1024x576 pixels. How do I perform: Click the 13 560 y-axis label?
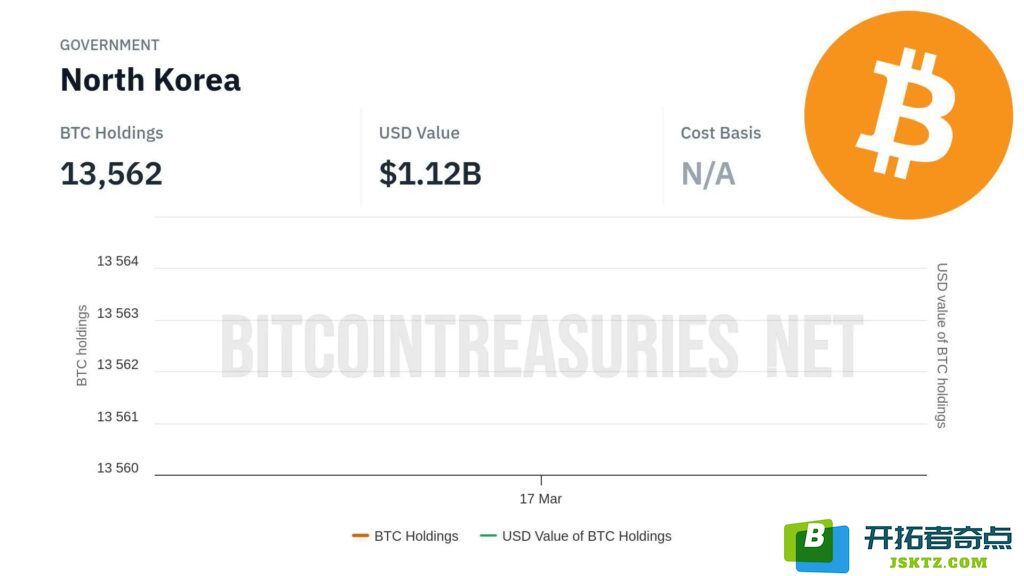(x=118, y=468)
